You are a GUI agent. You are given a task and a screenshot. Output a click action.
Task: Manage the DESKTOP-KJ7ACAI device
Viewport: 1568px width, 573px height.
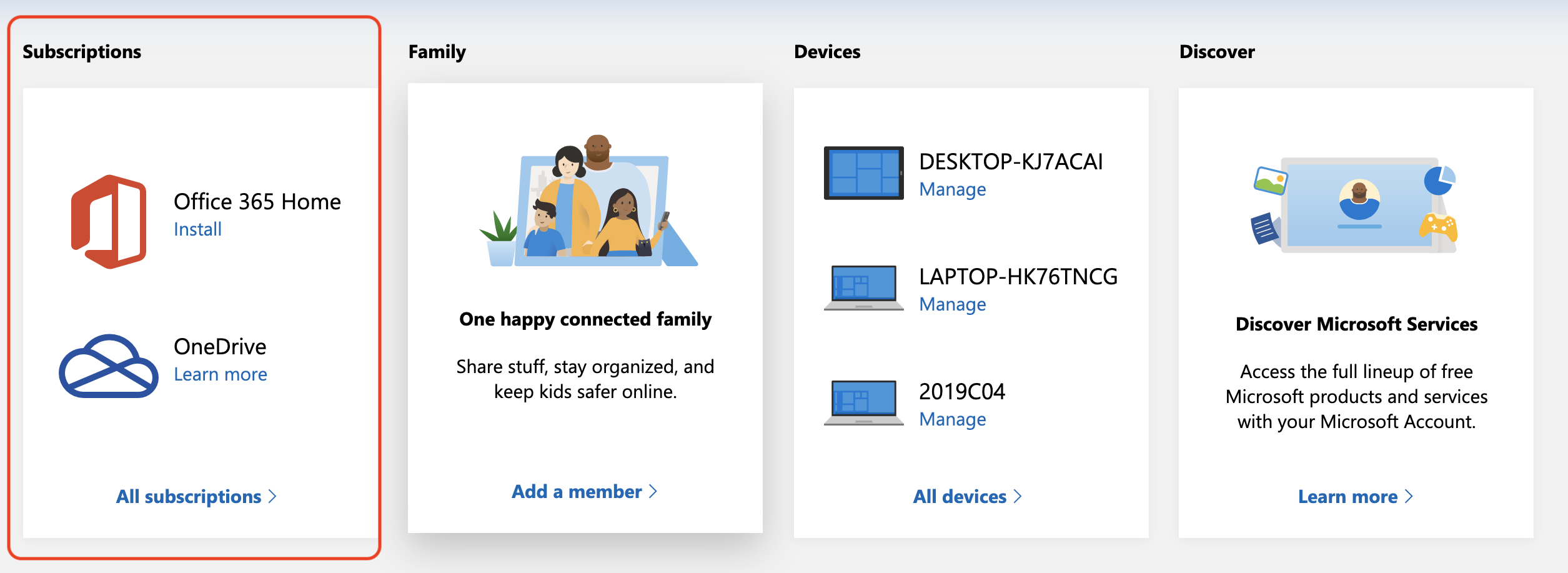pyautogui.click(x=953, y=189)
